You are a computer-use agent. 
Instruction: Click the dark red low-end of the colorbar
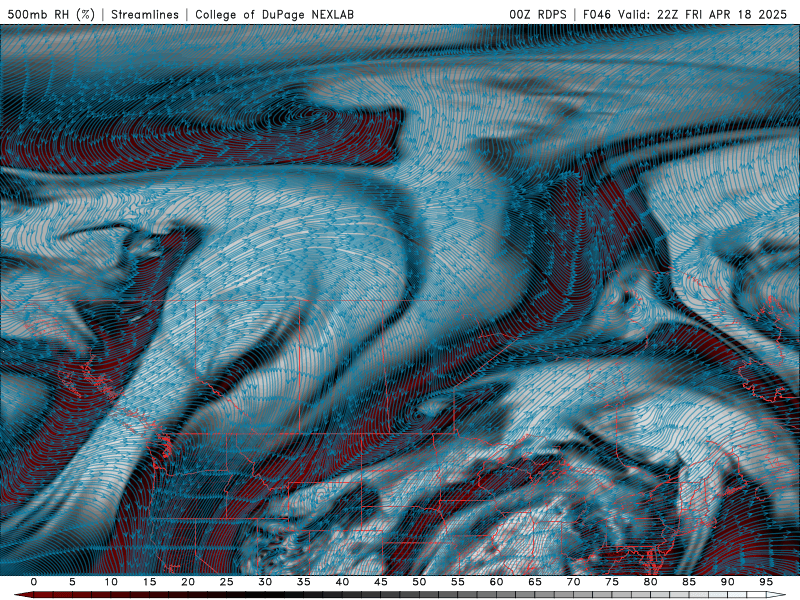pos(24,595)
